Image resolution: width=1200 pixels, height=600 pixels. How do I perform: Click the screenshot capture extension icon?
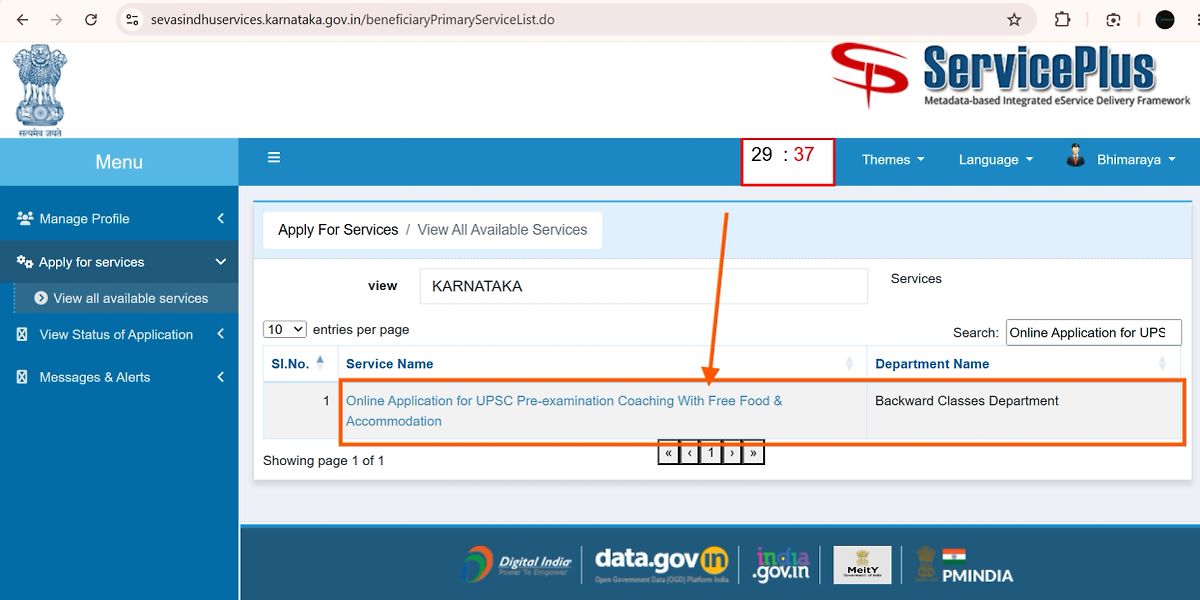[1114, 20]
